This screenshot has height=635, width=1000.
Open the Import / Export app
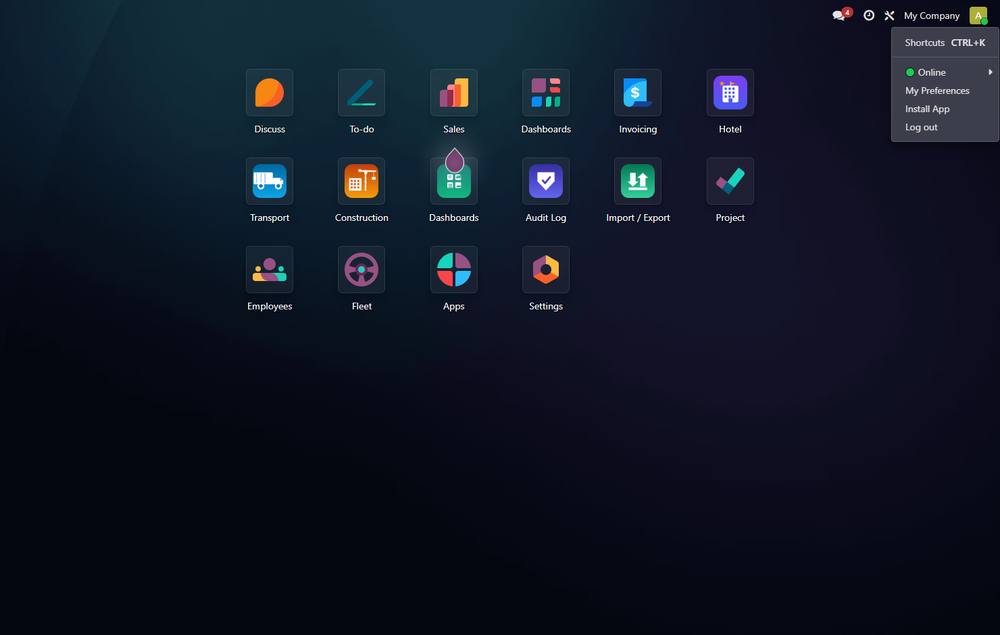tap(638, 182)
